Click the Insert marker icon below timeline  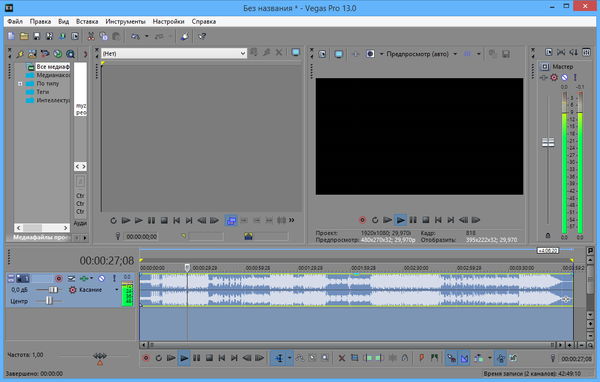(421, 358)
